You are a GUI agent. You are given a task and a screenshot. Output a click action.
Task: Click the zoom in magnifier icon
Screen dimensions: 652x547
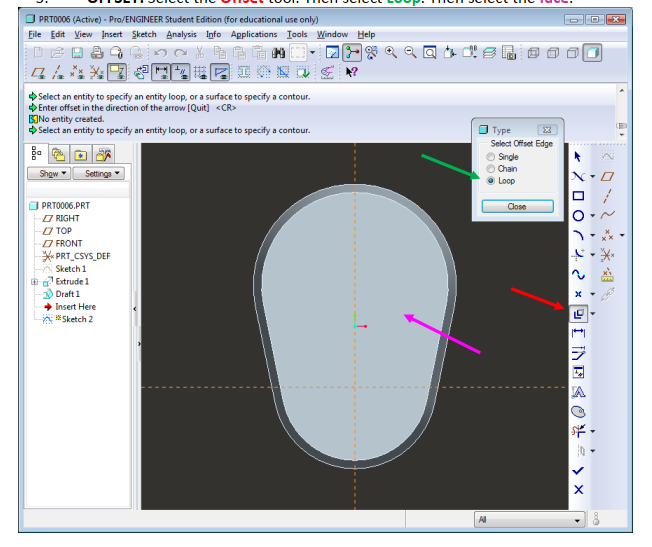[389, 52]
